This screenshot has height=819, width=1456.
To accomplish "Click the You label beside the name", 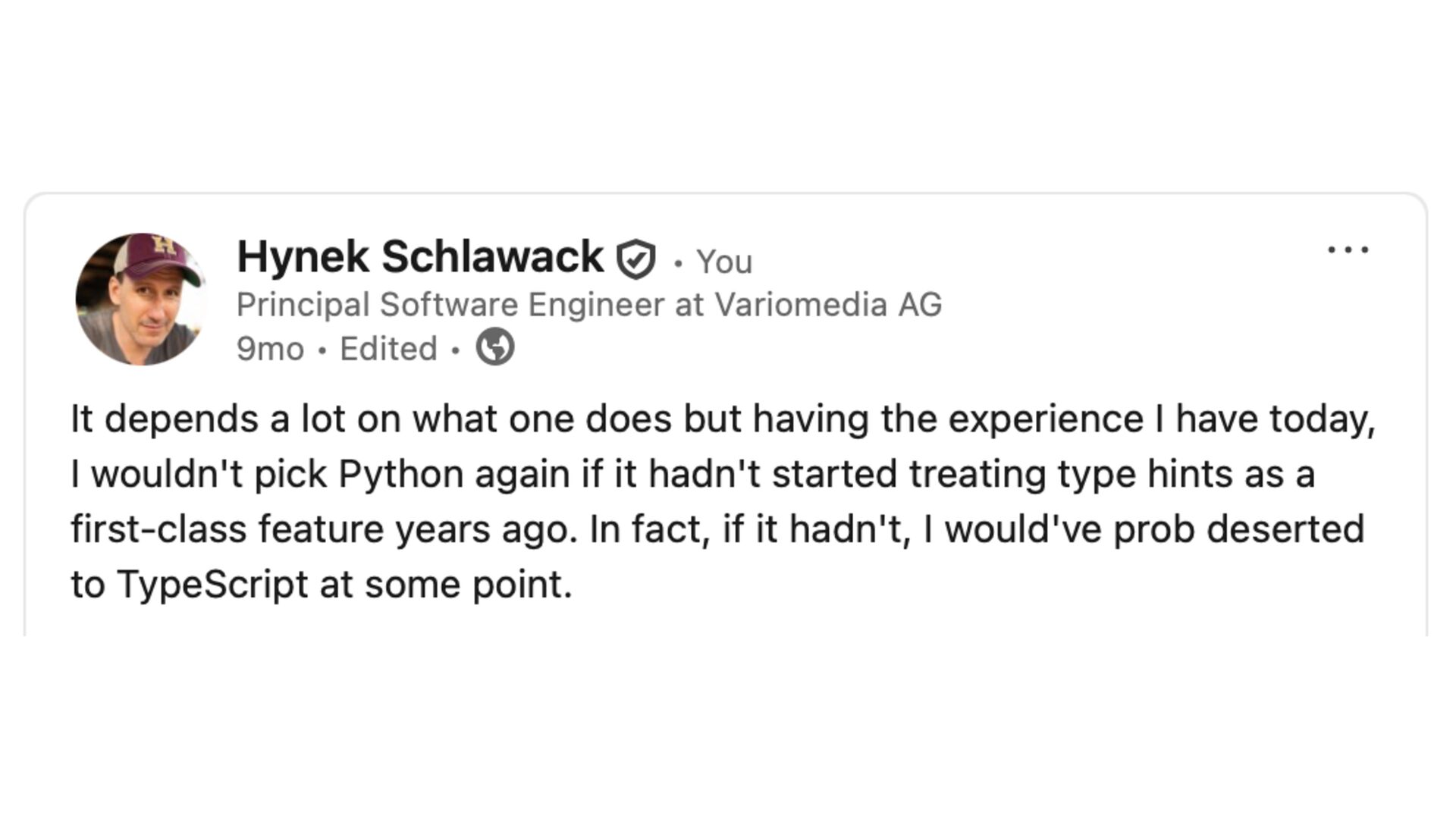I will pos(724,262).
